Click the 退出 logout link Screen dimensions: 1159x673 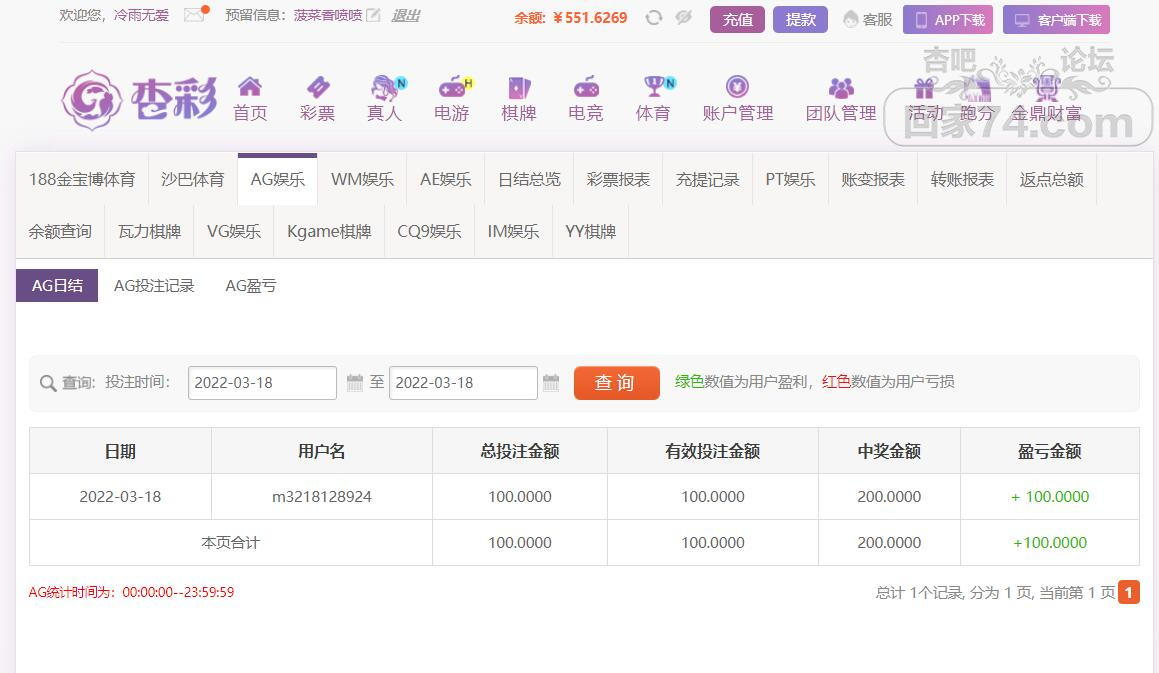click(405, 16)
